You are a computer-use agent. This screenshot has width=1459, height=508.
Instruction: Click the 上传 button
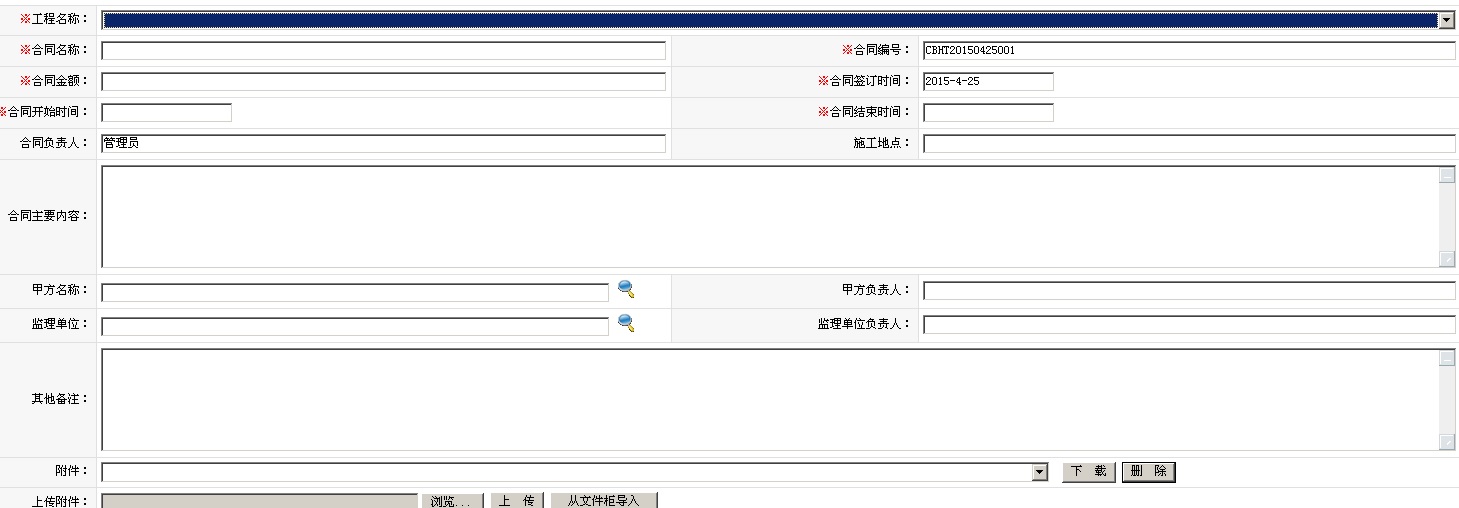coord(517,501)
